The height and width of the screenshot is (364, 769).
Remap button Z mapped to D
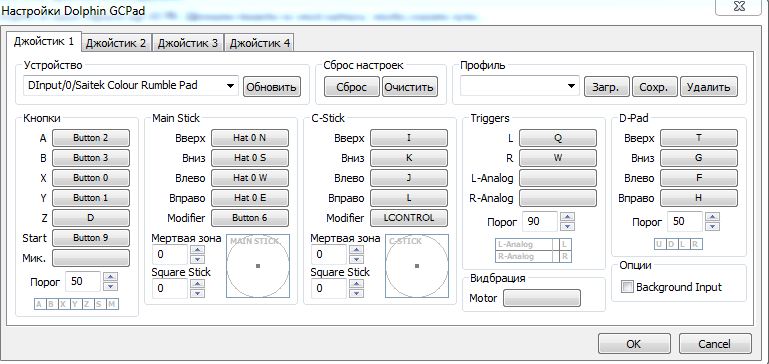point(91,218)
